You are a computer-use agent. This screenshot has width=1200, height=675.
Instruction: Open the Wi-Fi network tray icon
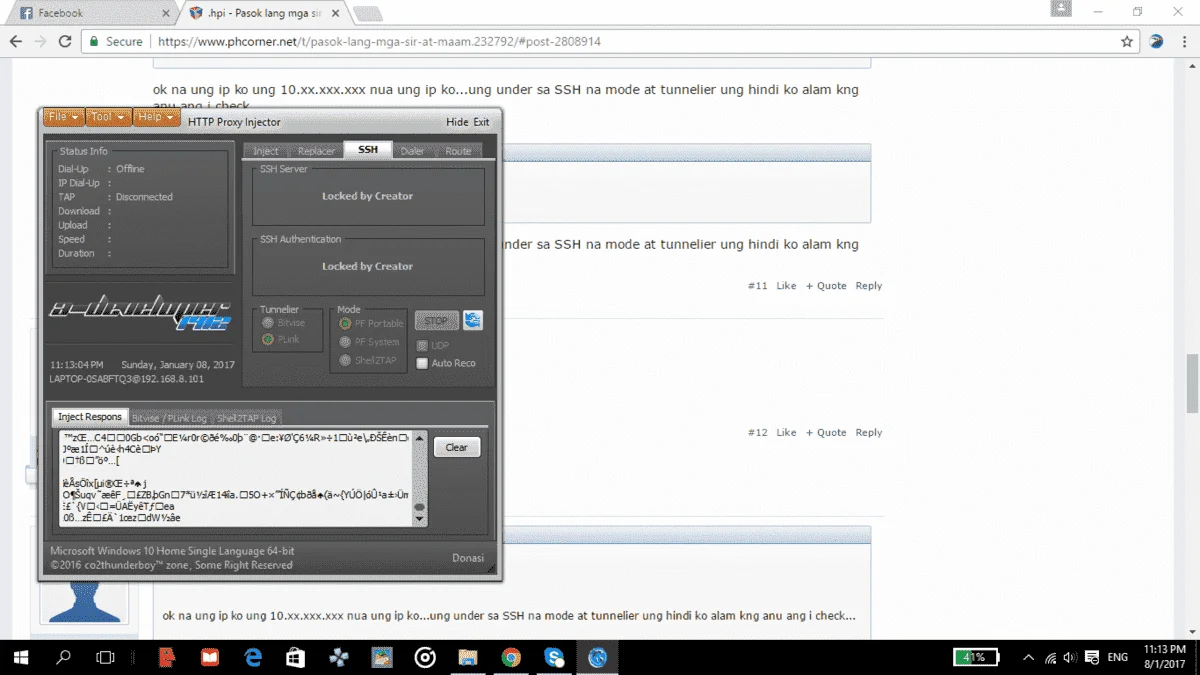point(1050,657)
